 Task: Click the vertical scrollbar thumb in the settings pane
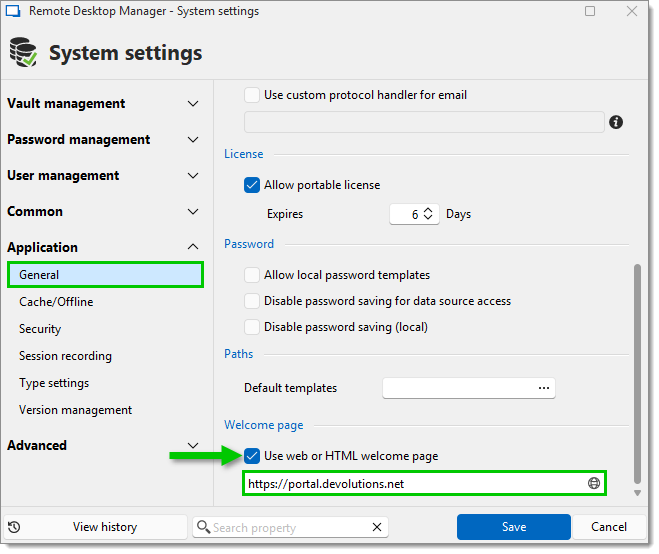point(637,374)
